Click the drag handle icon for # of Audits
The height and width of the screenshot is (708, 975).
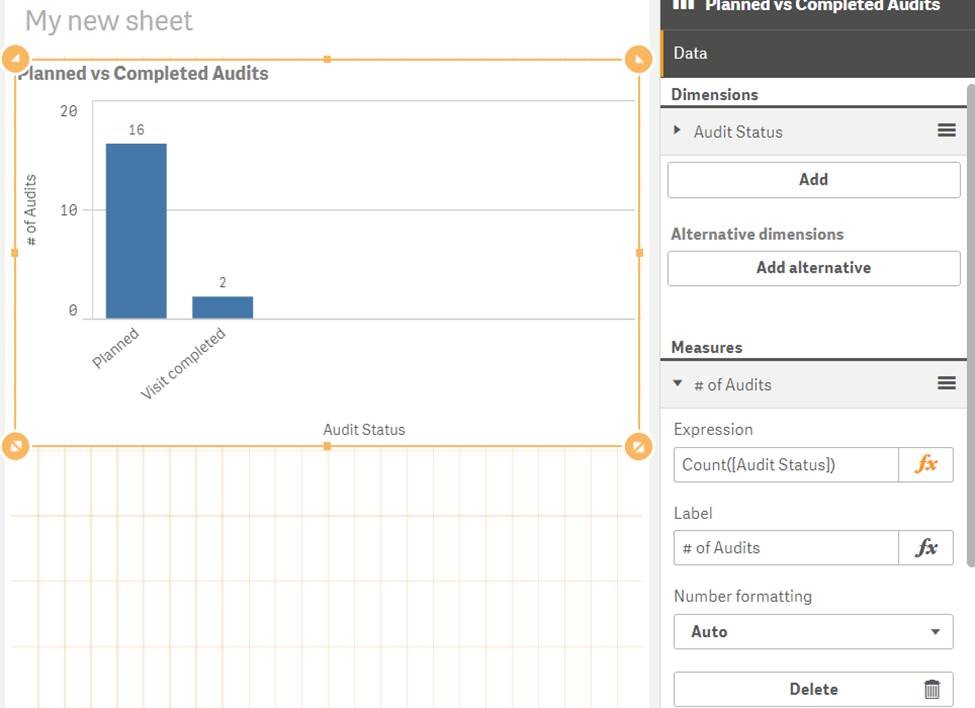click(946, 384)
